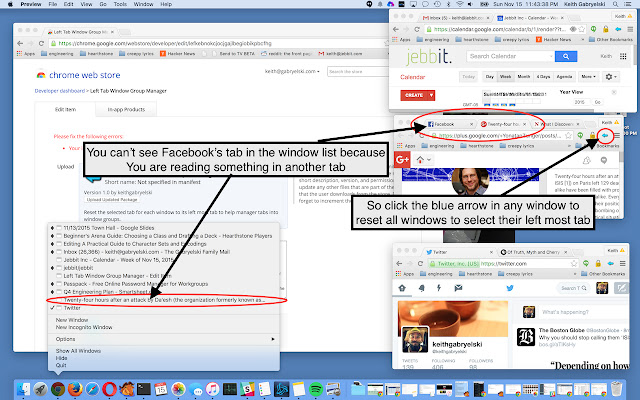Expand the arrow beside the CREATE button
The width and height of the screenshot is (640, 400).
[431, 95]
